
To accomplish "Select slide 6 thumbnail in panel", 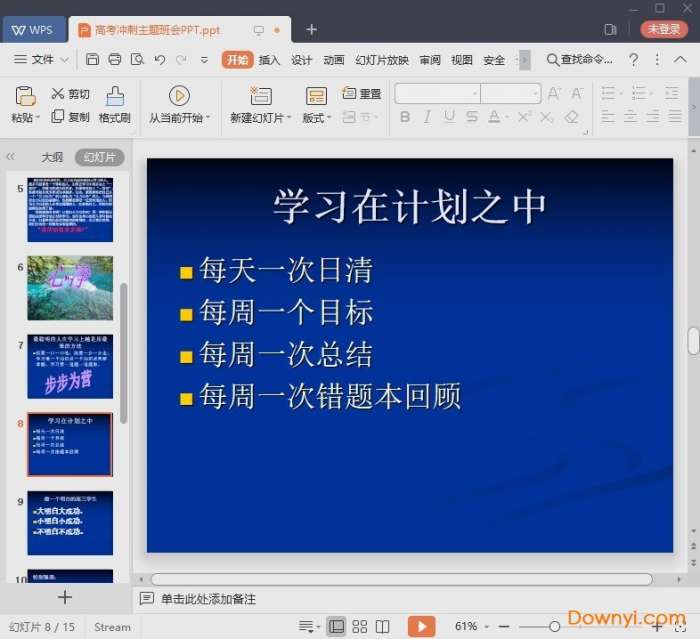I will [x=70, y=288].
